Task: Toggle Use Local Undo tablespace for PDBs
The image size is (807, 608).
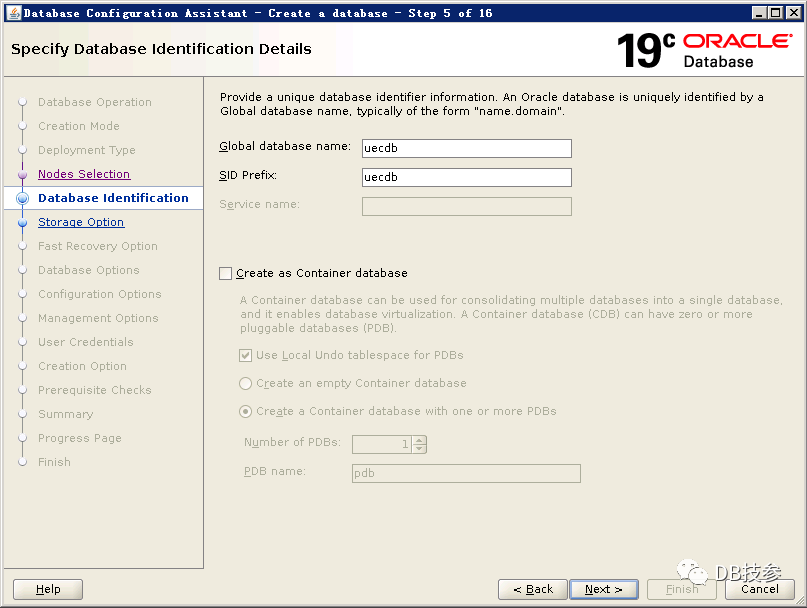Action: point(246,355)
